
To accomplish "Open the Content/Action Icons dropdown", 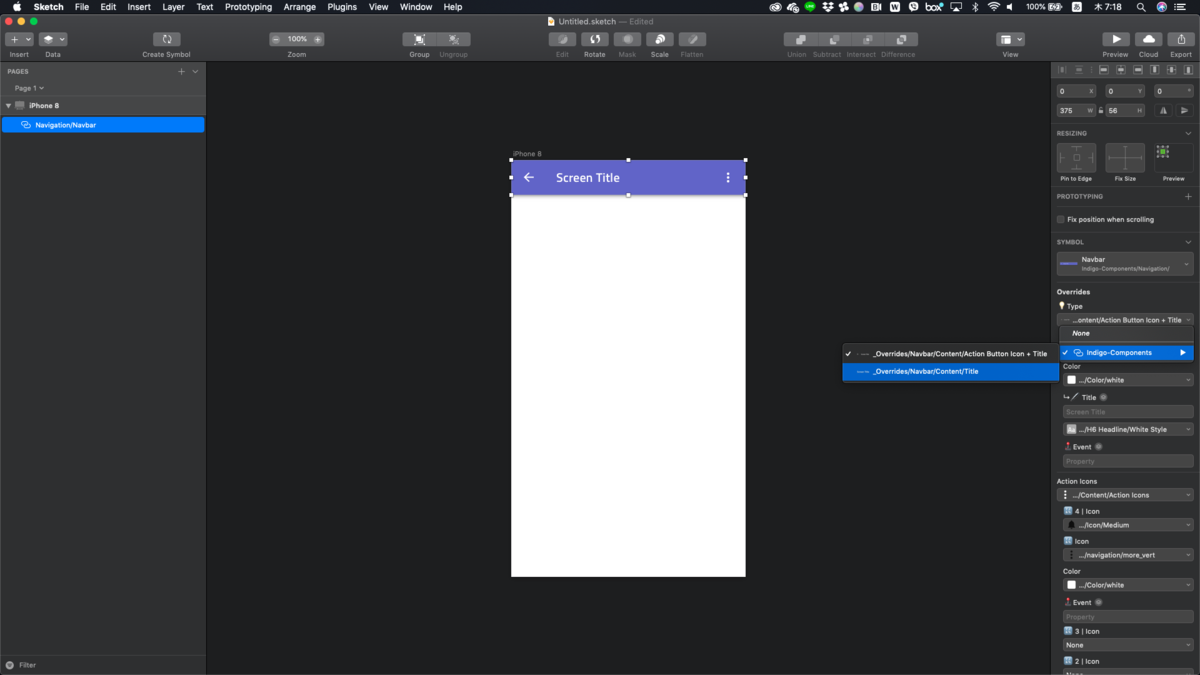I will [x=1125, y=495].
